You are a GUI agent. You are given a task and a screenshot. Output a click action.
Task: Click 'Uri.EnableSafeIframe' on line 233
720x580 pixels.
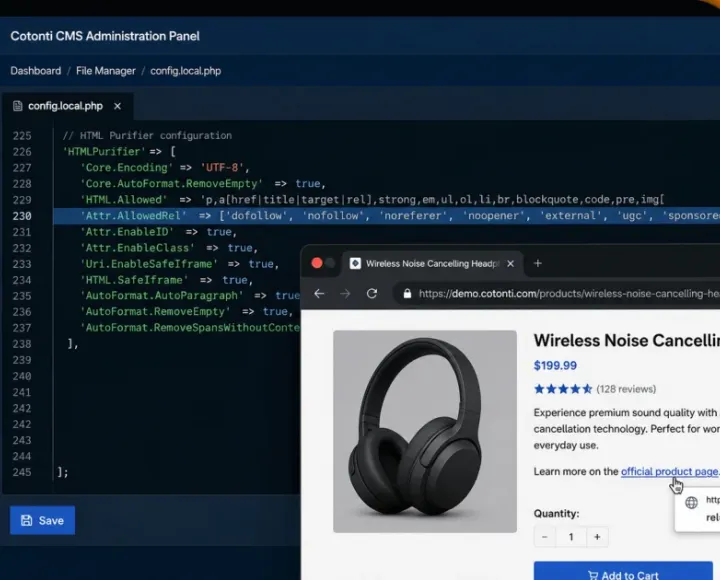click(149, 264)
